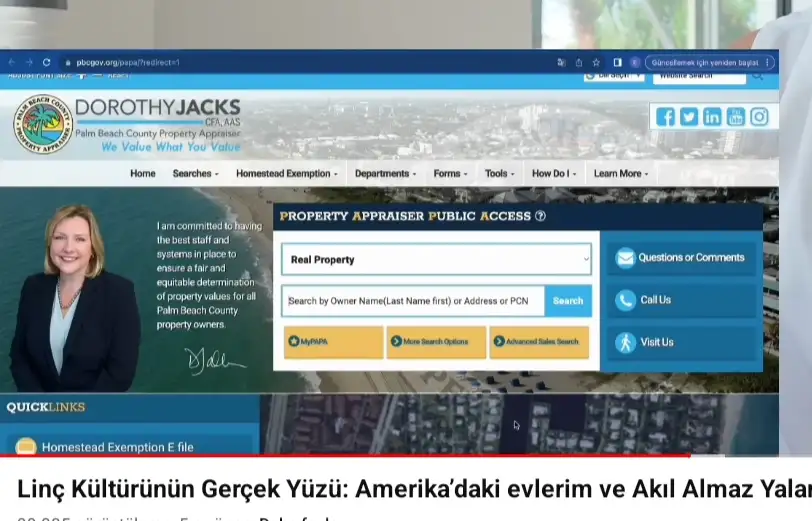The width and height of the screenshot is (812, 521).
Task: Click the help icon beside Public Access
Action: tap(540, 216)
